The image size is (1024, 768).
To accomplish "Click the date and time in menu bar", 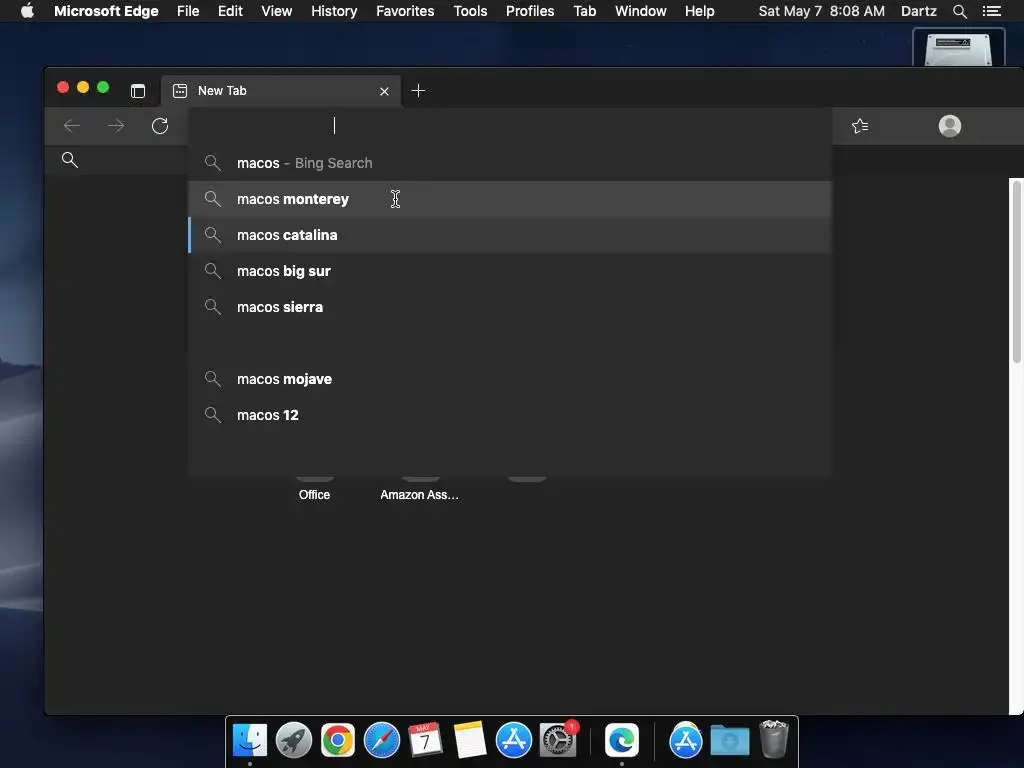I will coord(822,11).
